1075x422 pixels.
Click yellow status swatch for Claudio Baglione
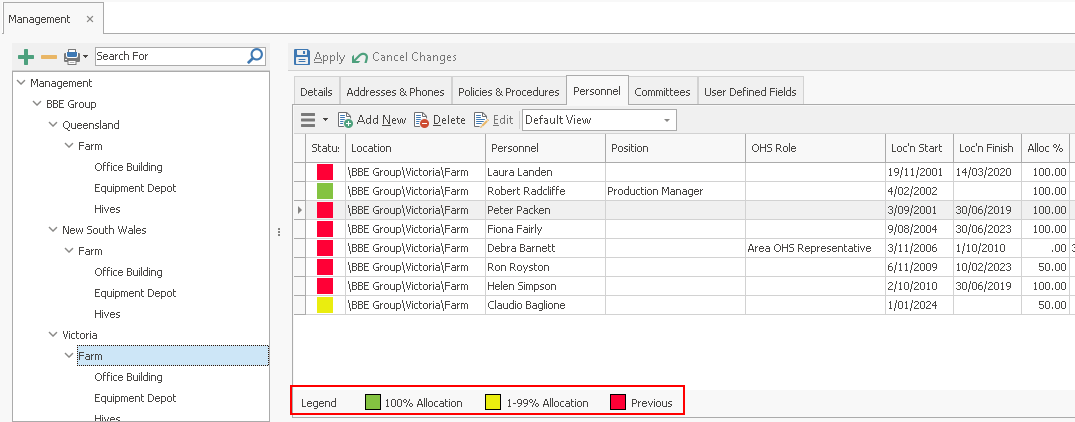tap(325, 306)
